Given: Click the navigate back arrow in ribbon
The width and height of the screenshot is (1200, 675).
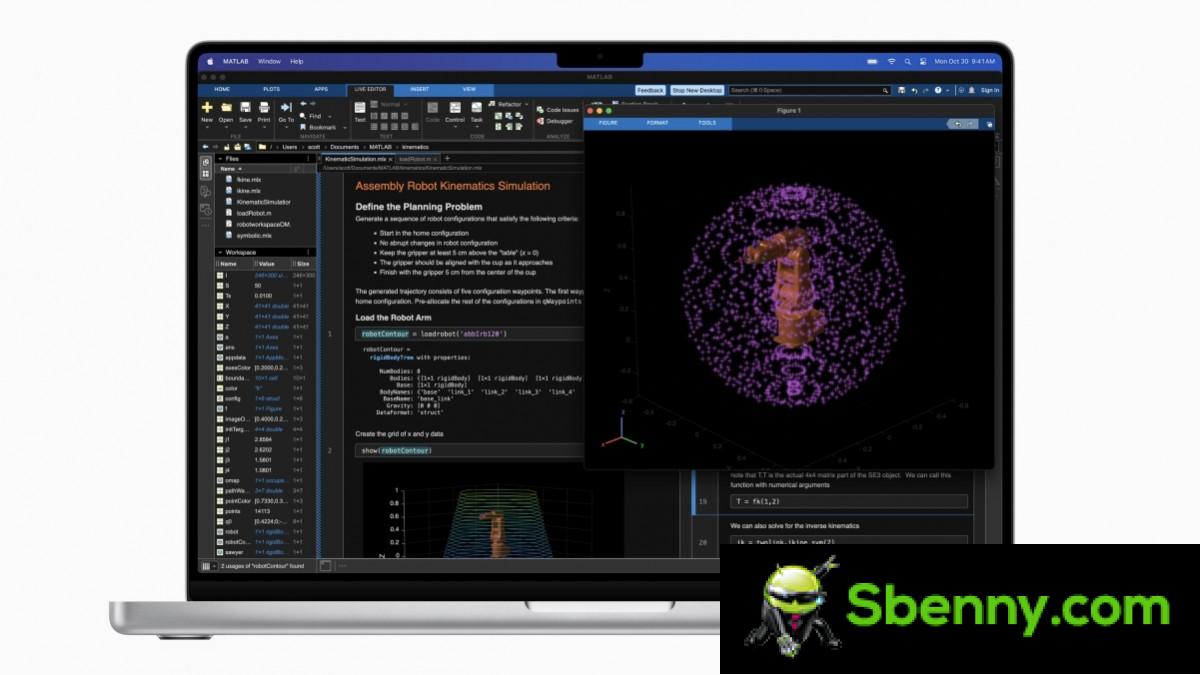Looking at the screenshot, I should [x=302, y=104].
